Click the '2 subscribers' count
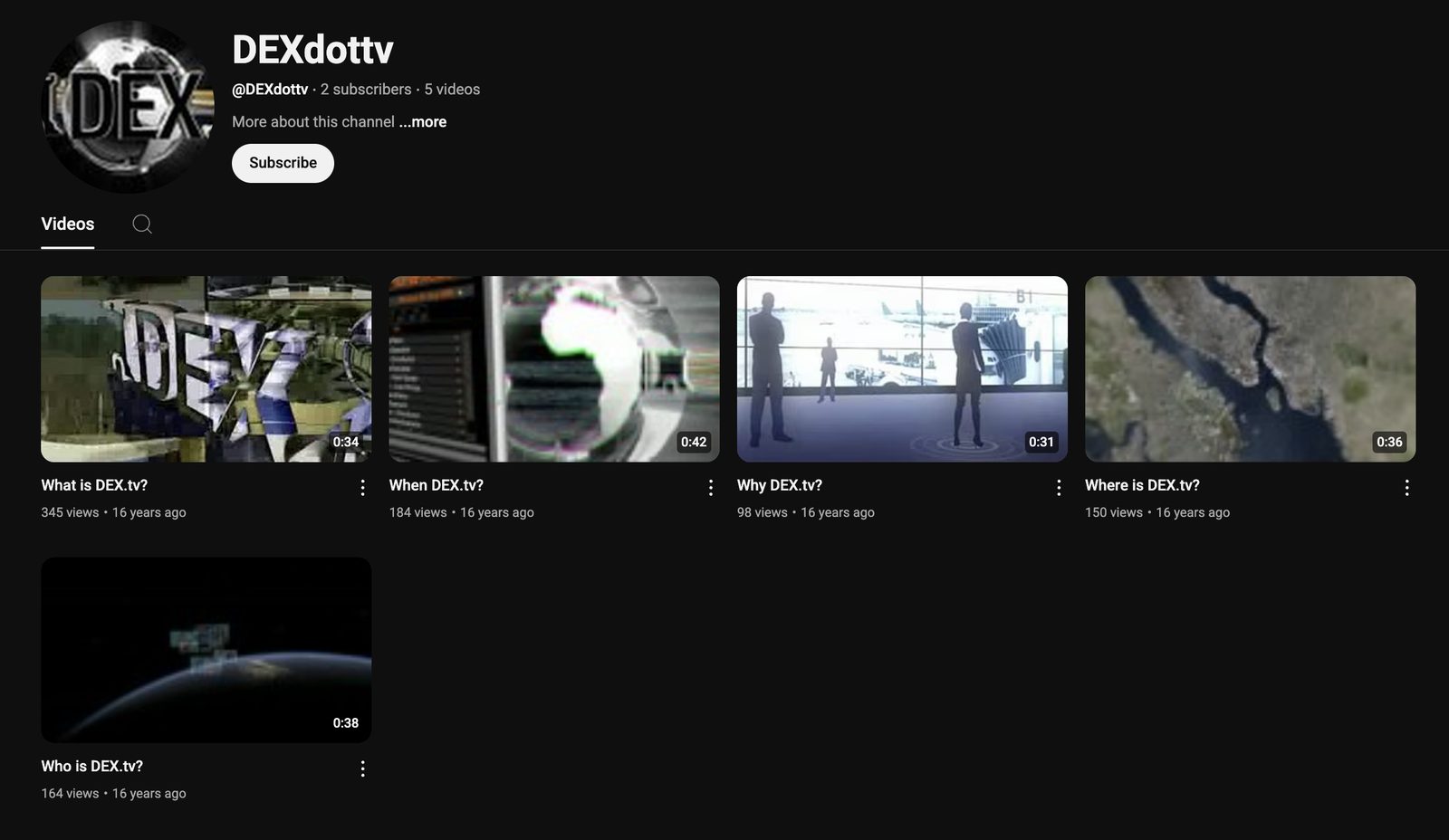1449x840 pixels. point(366,89)
